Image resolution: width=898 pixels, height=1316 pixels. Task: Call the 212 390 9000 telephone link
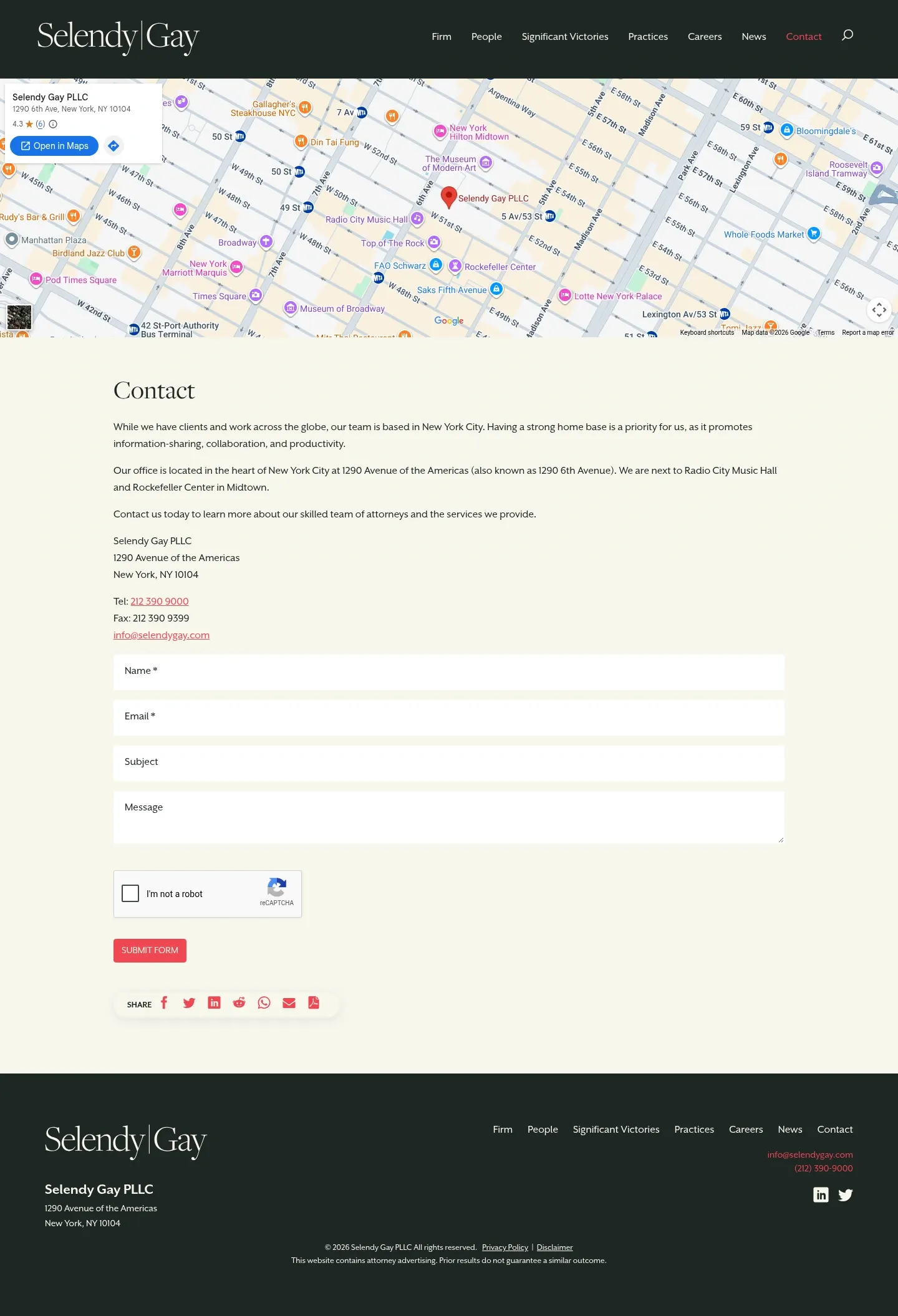(160, 602)
